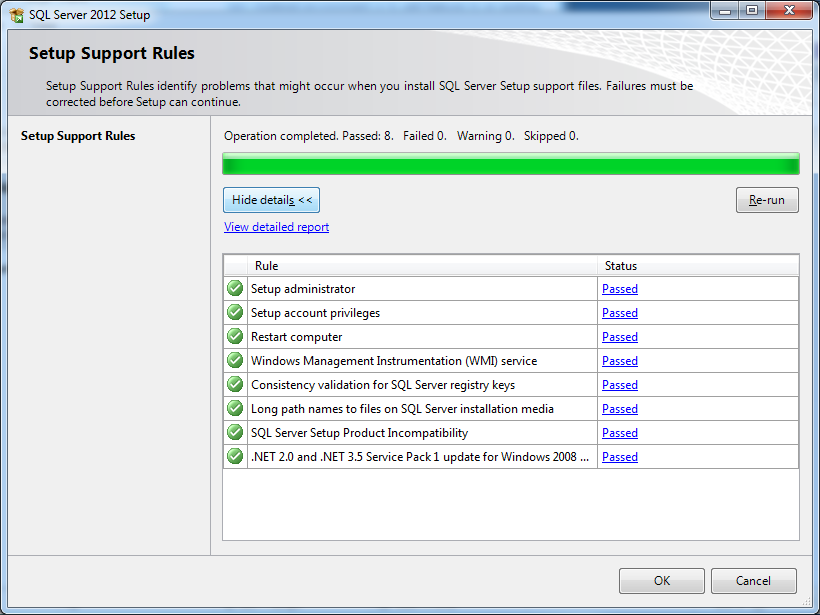Select 'Consistency validation for SQL Server registry keys'
This screenshot has width=820, height=615.
tap(383, 385)
